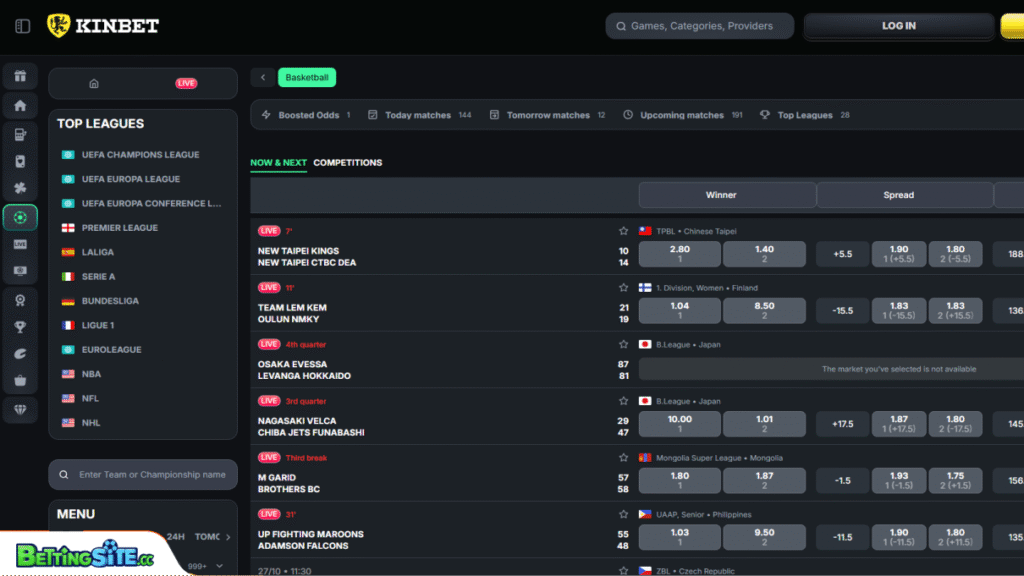Select 9.50 odds on Adamson Falcons
This screenshot has height=576, width=1024.
click(x=764, y=537)
